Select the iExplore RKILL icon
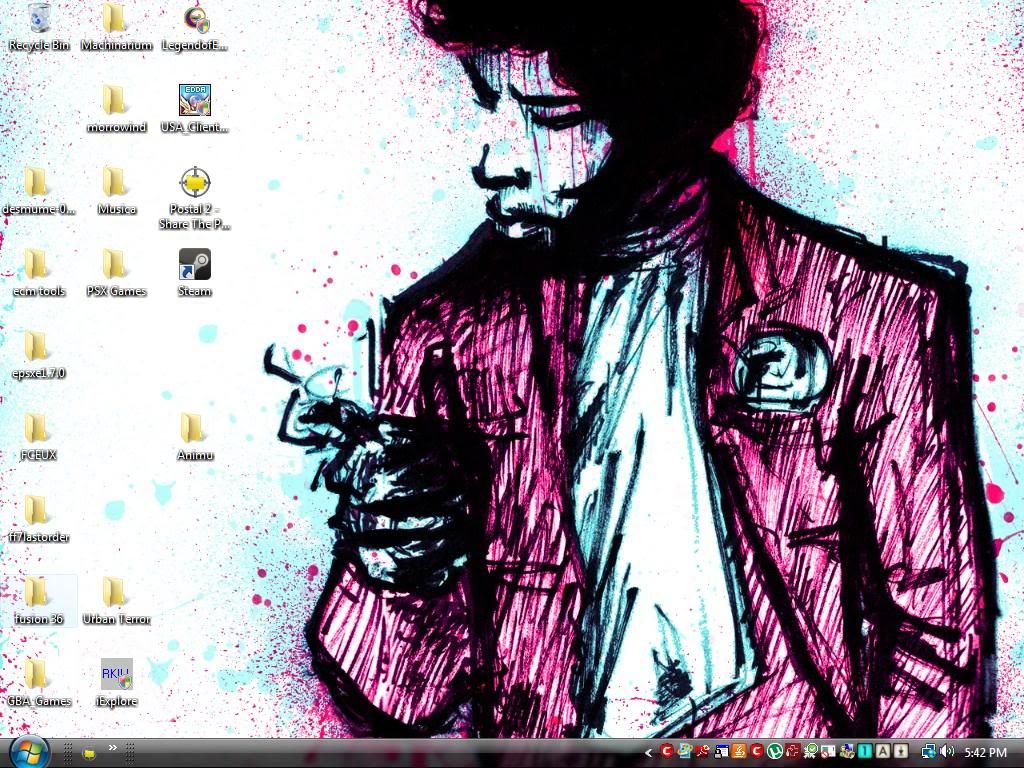Viewport: 1024px width, 768px height. (x=116, y=683)
